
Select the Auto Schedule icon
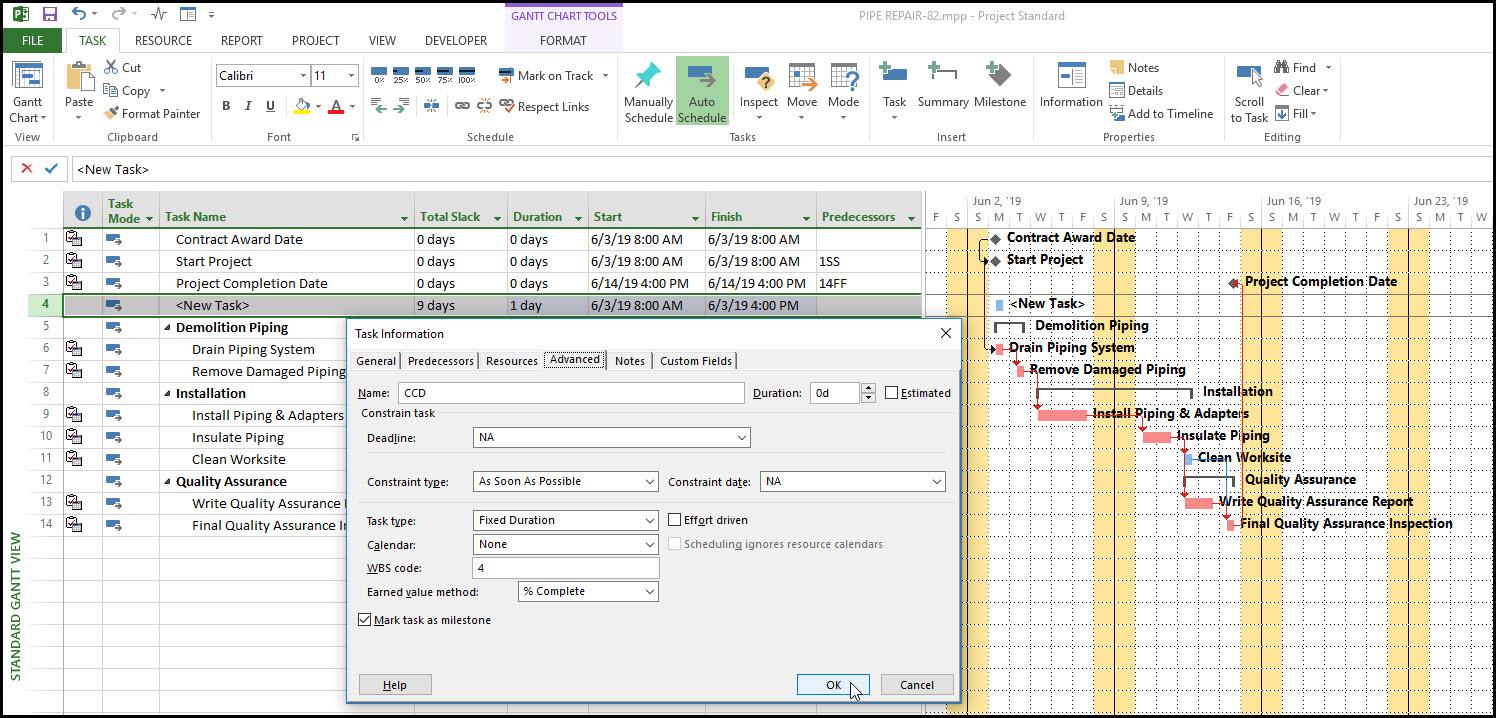pyautogui.click(x=701, y=77)
